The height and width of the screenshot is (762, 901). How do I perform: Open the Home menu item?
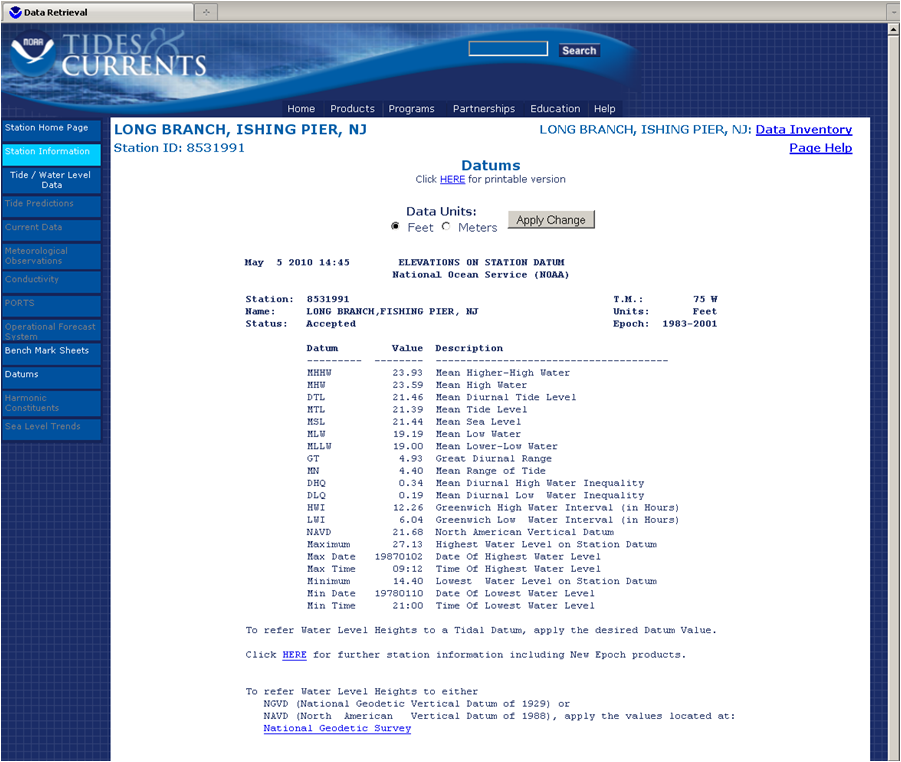(x=301, y=109)
